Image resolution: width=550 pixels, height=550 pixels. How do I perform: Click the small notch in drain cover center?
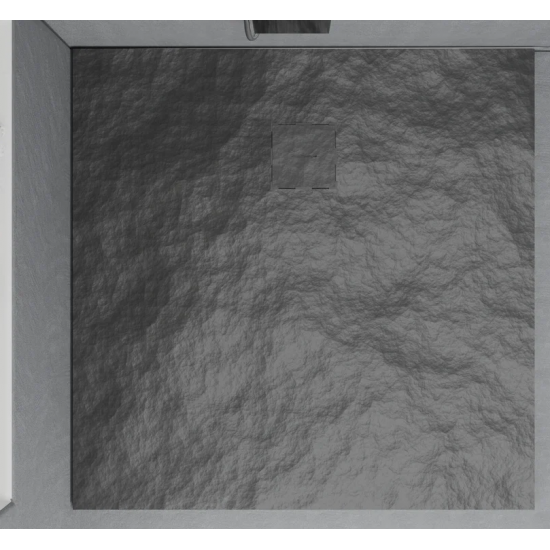(308, 156)
